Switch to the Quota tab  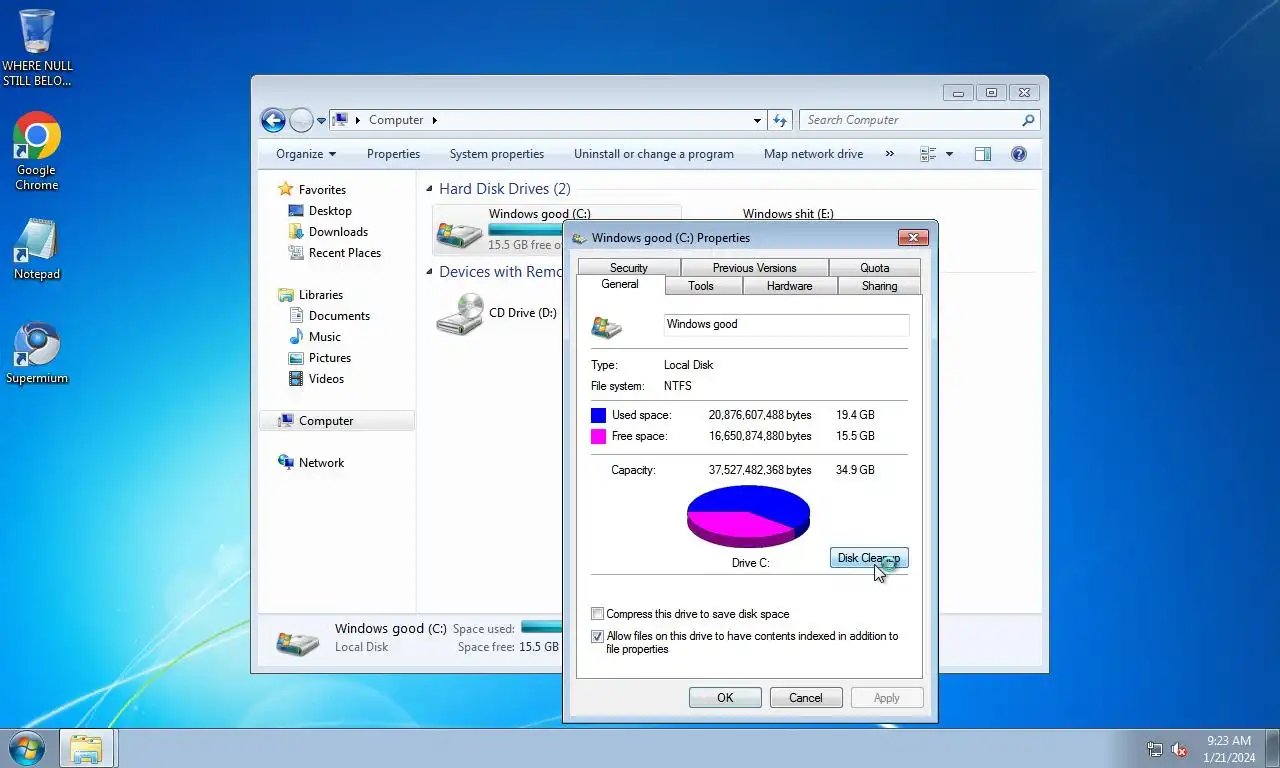coord(875,268)
